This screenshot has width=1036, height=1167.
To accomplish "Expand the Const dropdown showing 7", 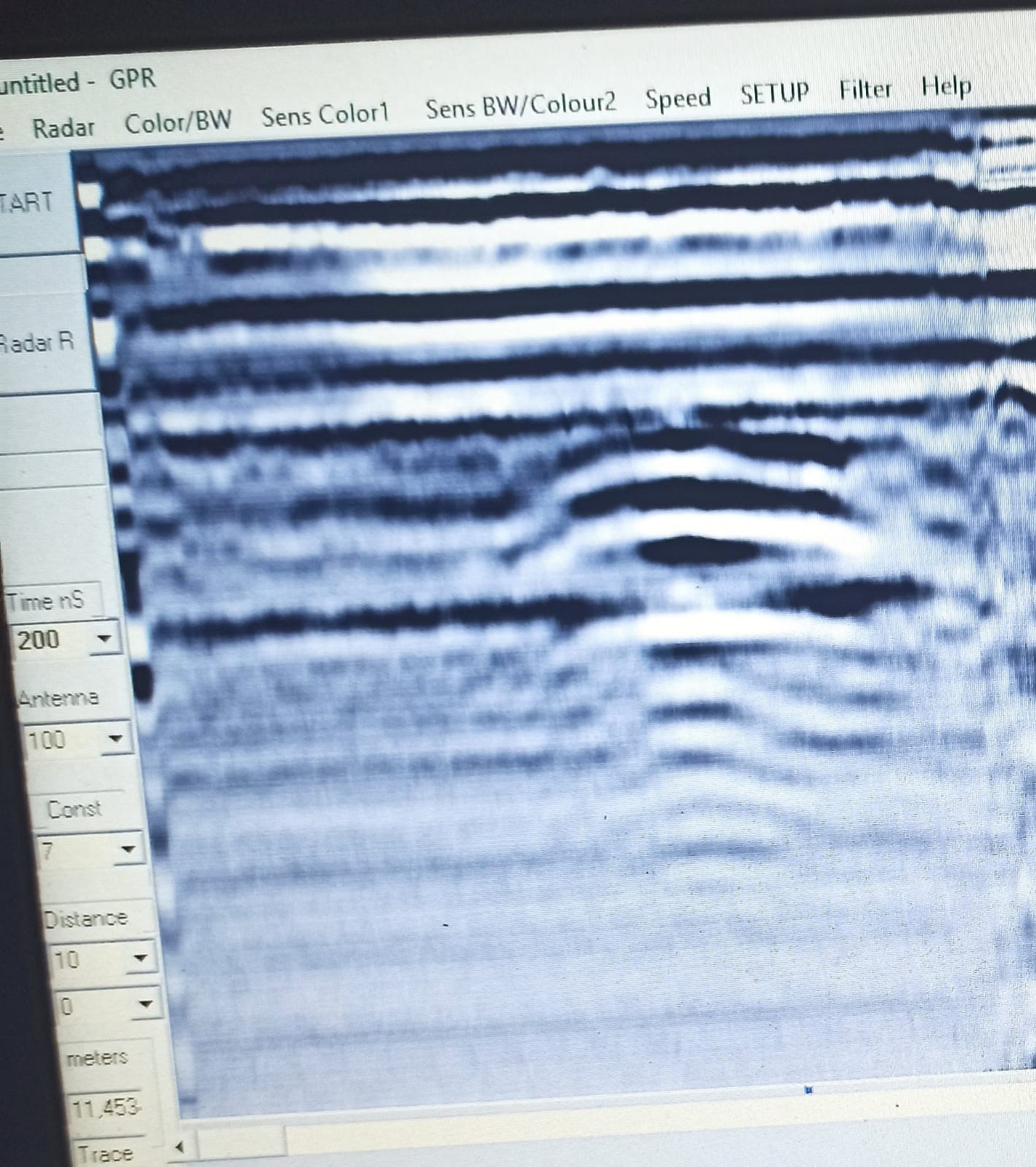I will coord(128,850).
